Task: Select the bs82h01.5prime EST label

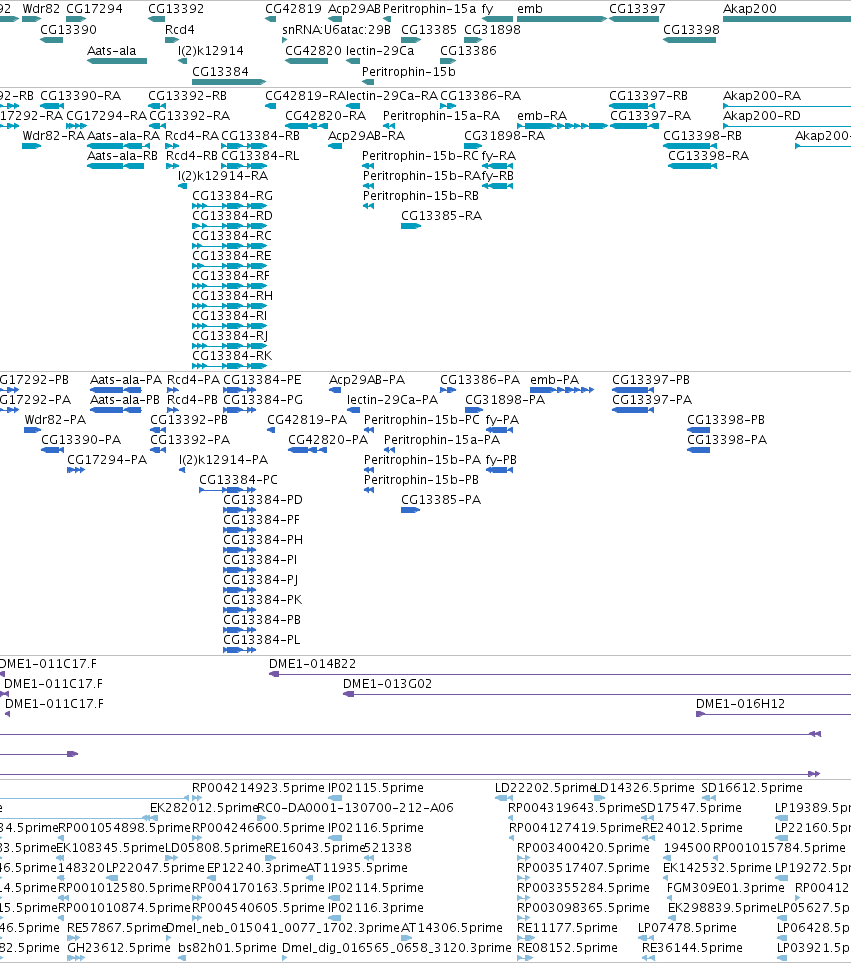Action: (x=227, y=948)
